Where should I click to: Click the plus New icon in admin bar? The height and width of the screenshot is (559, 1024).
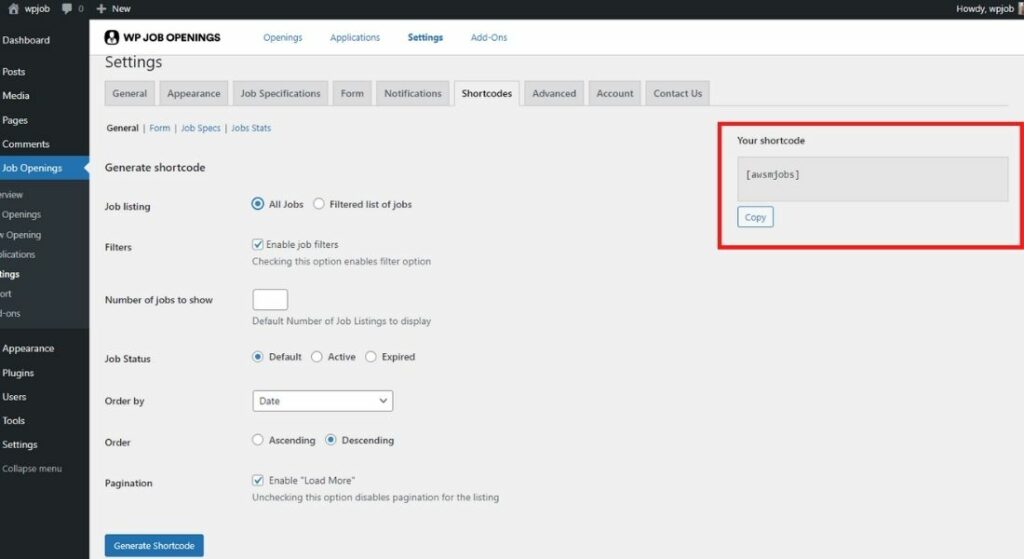point(101,8)
